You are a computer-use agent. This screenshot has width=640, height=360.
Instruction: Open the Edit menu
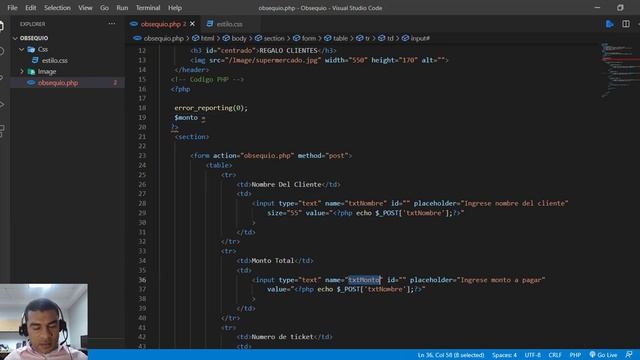pos(31,8)
